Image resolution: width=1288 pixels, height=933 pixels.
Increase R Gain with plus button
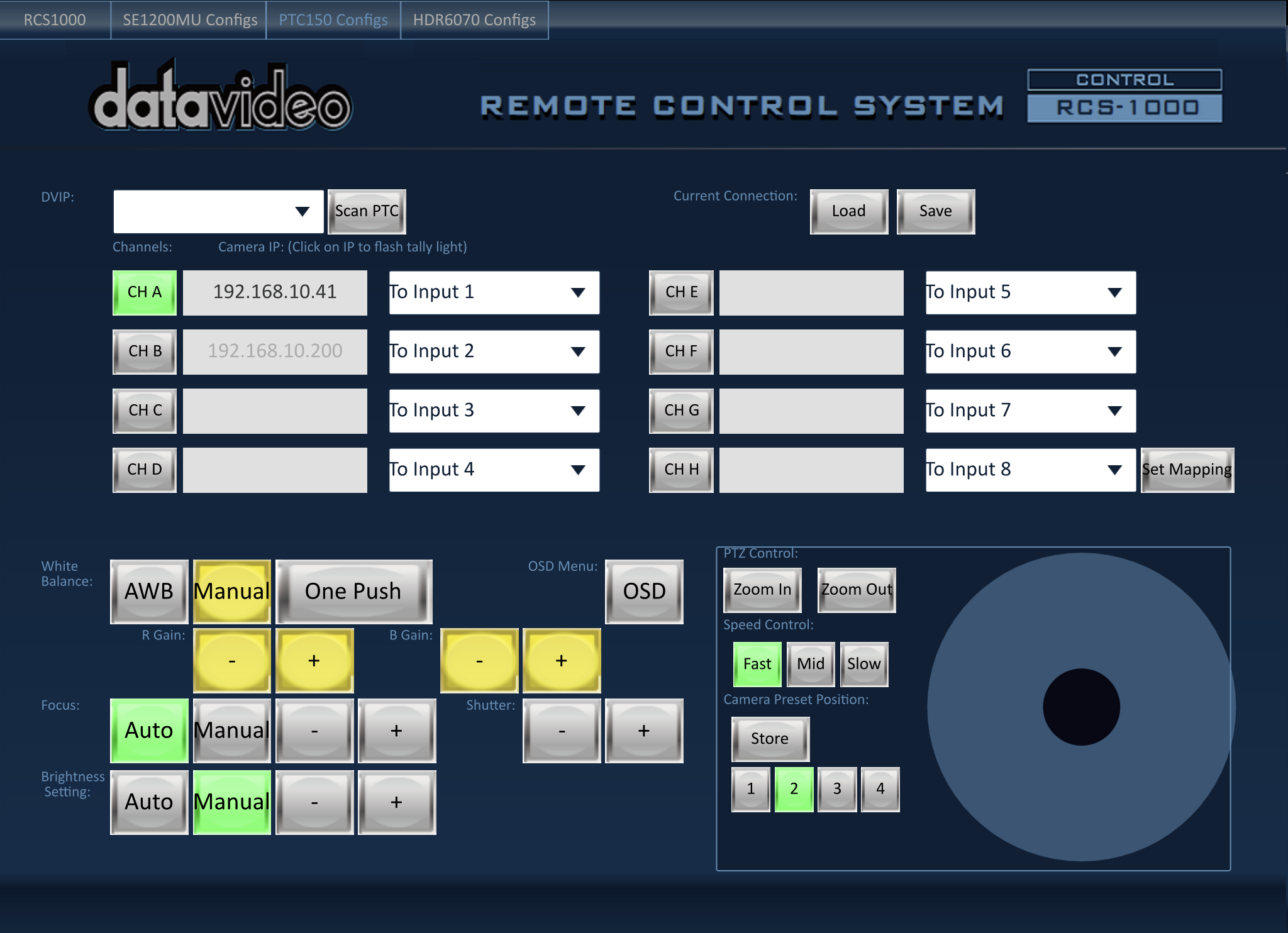tap(314, 661)
